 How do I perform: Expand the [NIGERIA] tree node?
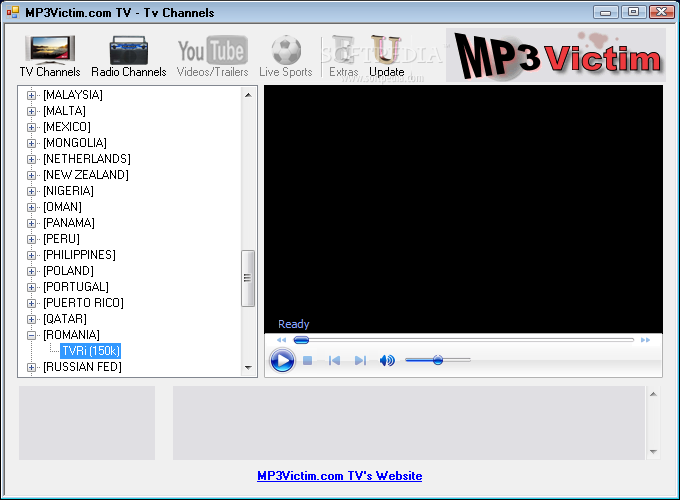pos(31,191)
